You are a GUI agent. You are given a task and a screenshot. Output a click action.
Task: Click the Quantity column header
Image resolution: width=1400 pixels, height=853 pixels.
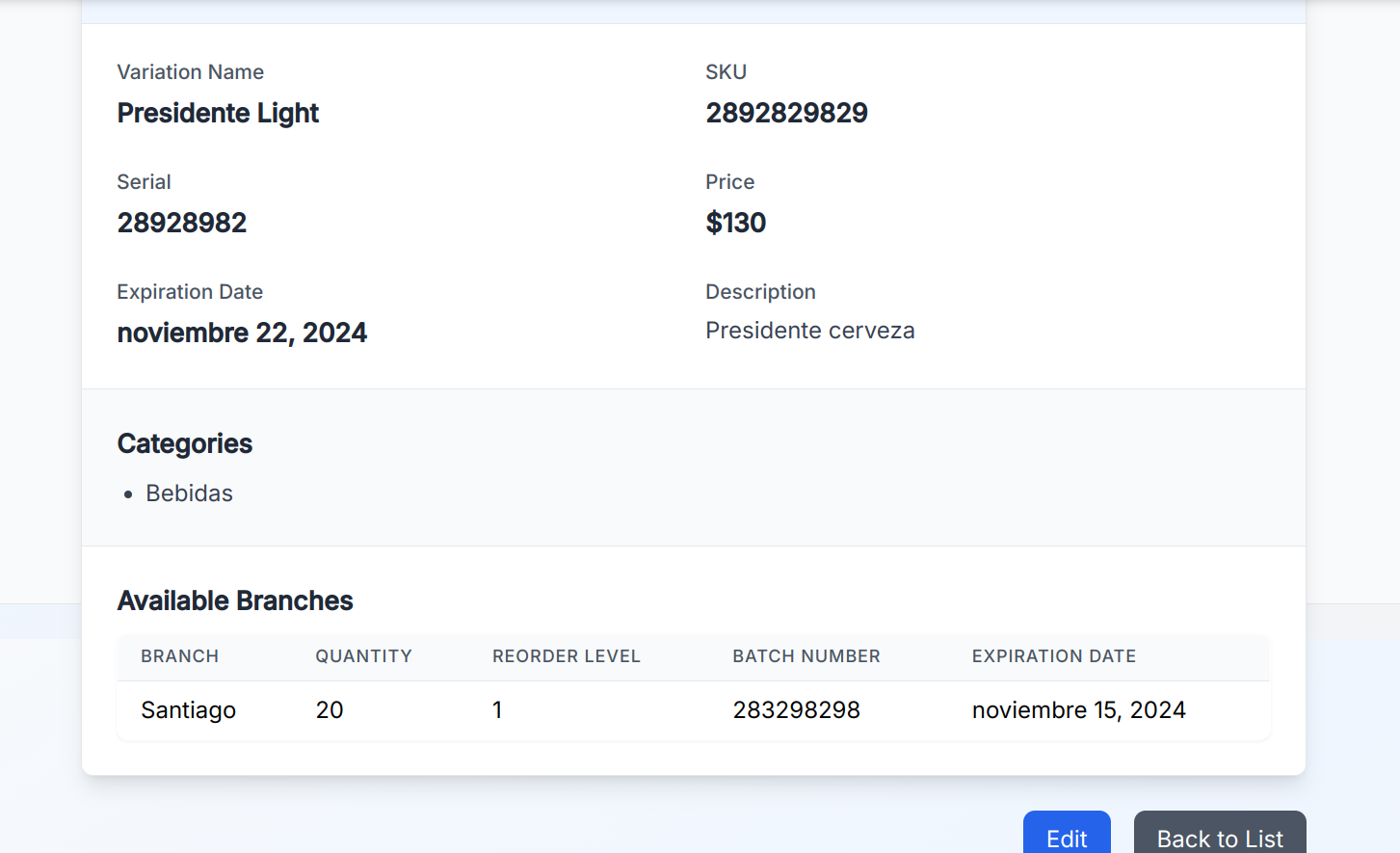click(x=363, y=656)
